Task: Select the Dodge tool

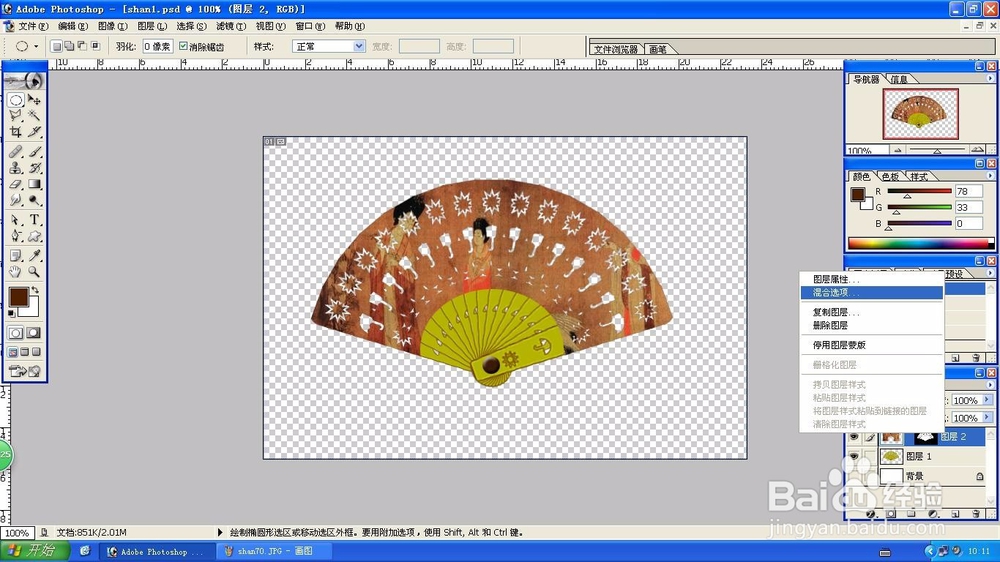Action: click(34, 200)
